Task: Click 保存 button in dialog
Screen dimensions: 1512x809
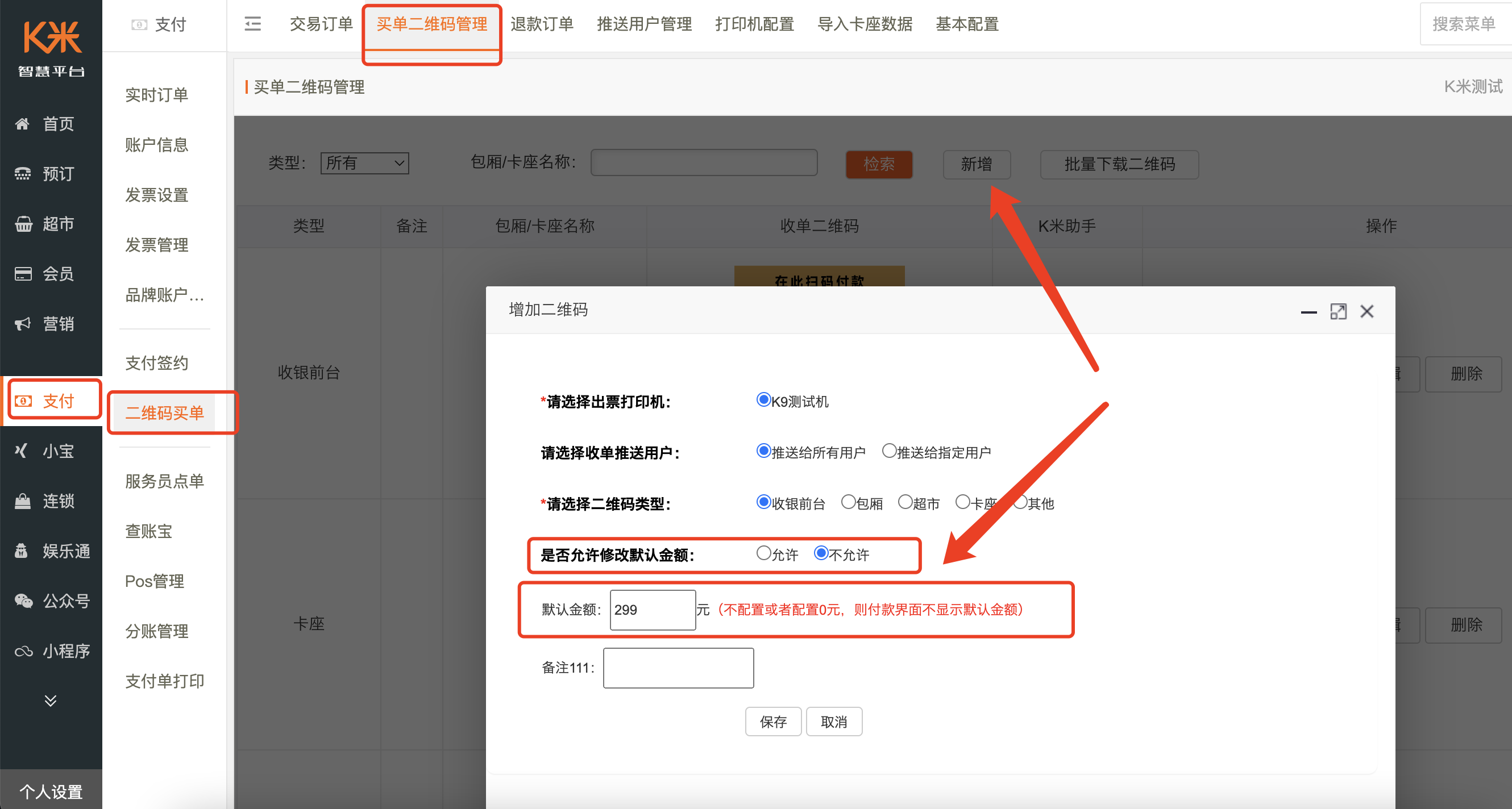Action: [773, 722]
